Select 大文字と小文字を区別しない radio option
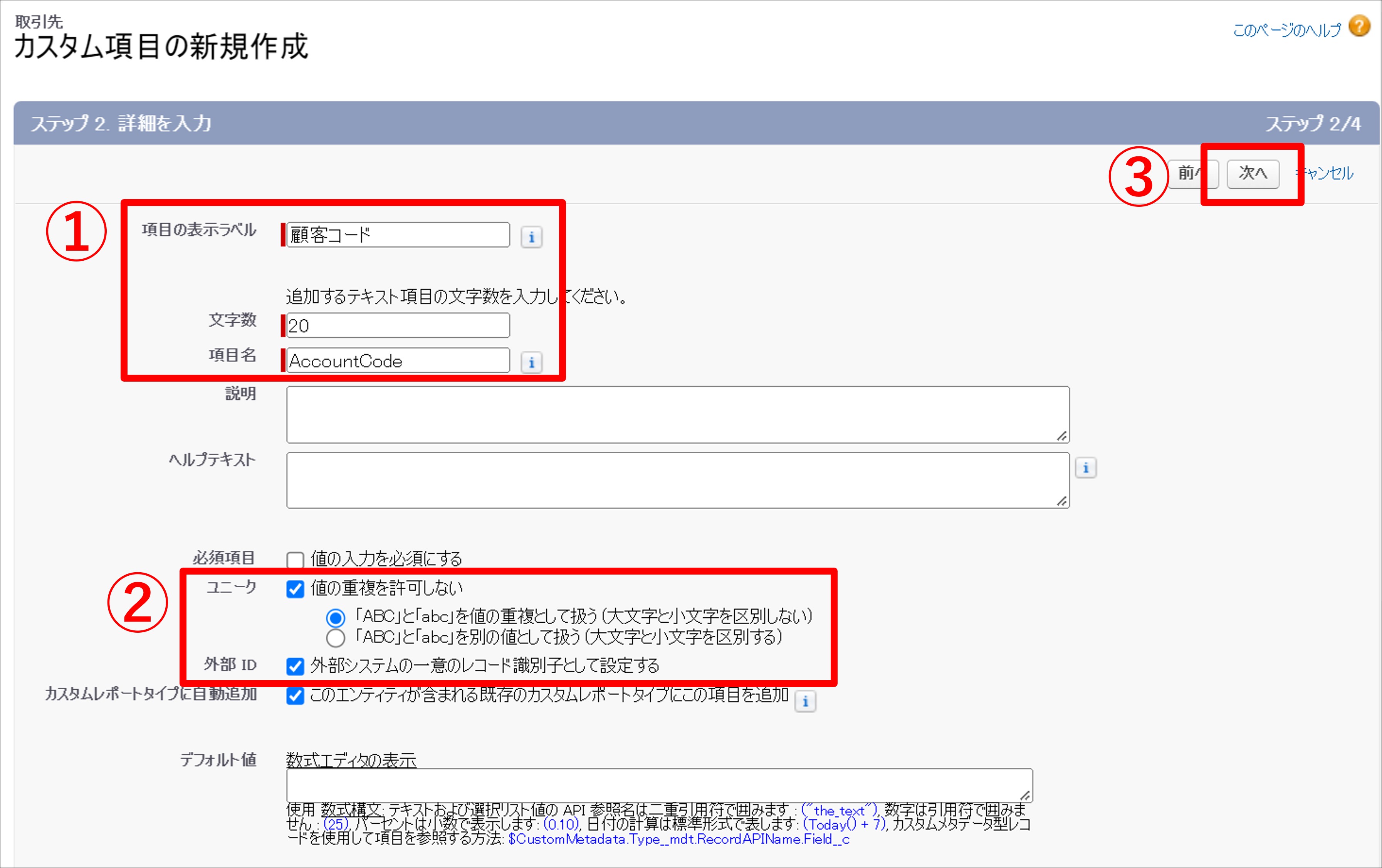The image size is (1382, 868). point(336,618)
